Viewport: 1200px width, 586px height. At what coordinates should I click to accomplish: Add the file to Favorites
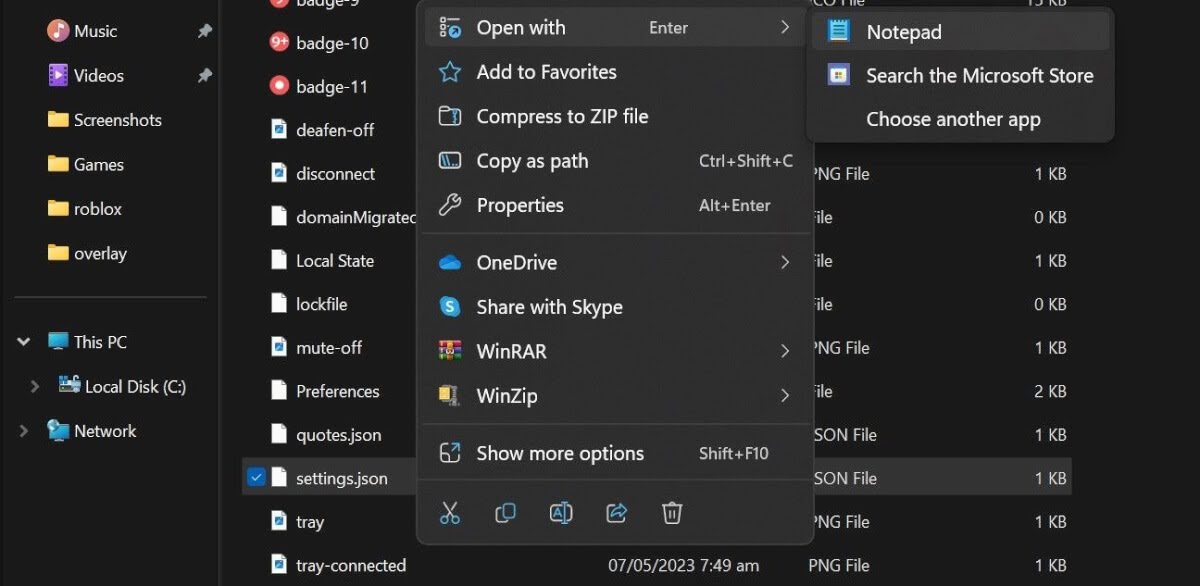(x=615, y=72)
